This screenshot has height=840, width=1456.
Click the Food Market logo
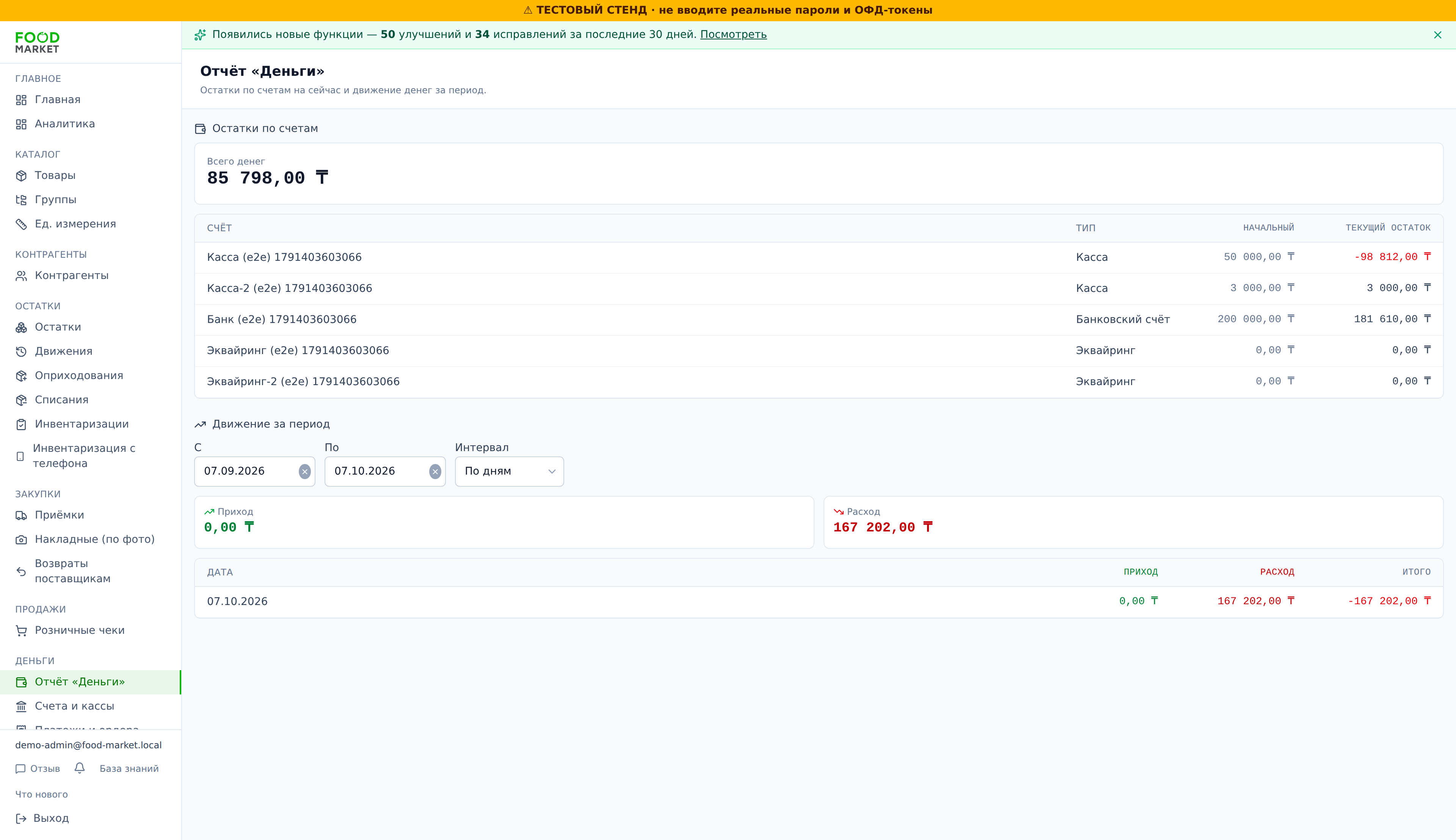[38, 43]
